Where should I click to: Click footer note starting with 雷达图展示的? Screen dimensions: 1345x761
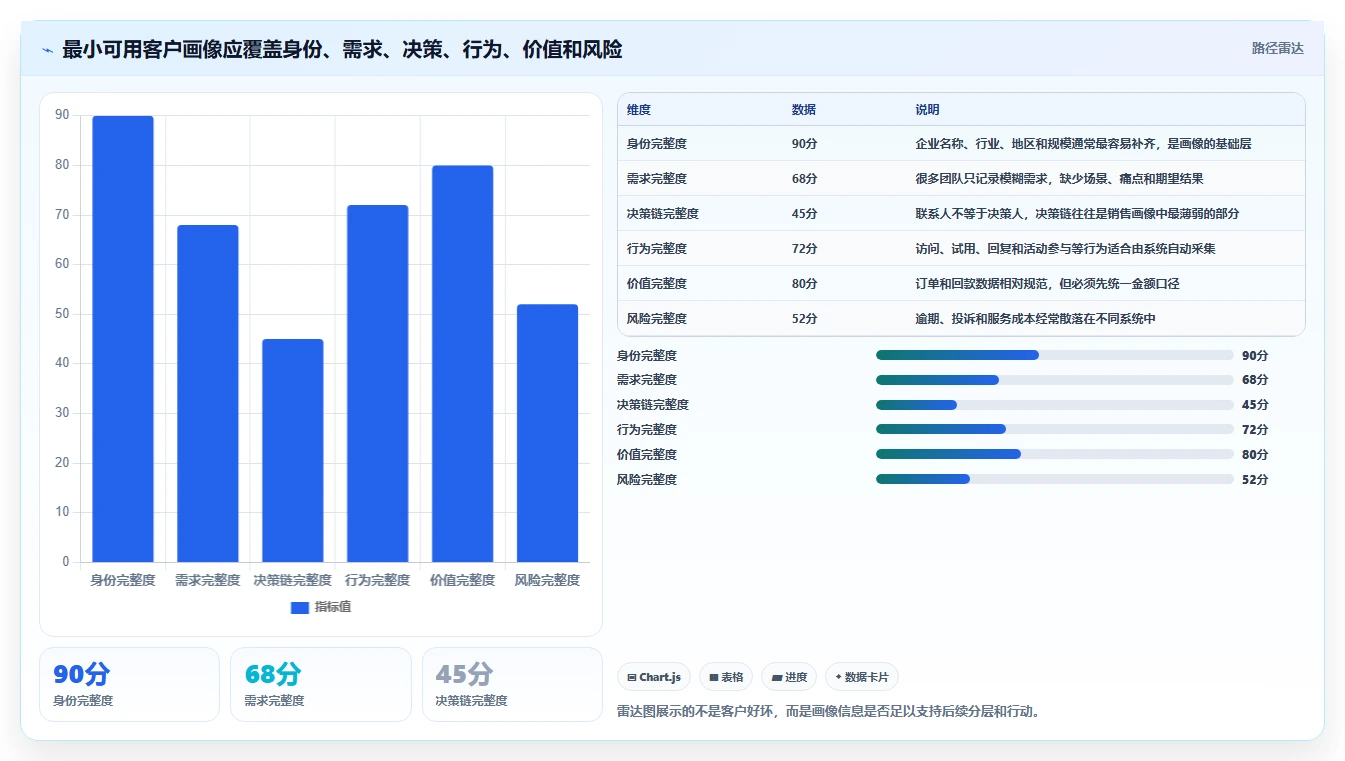point(829,712)
